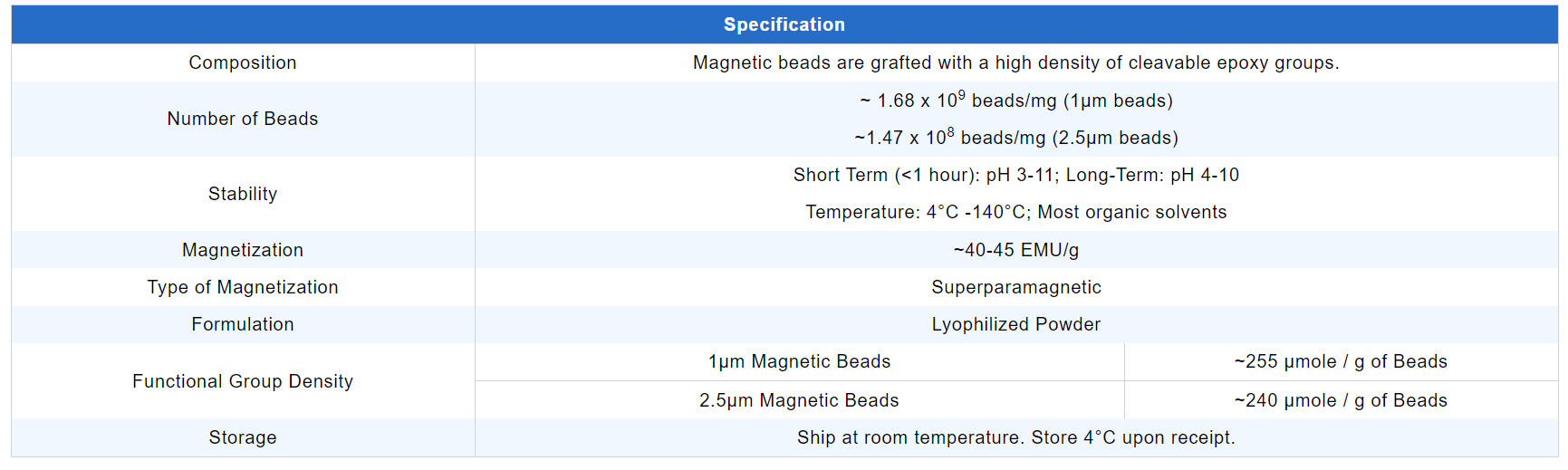Select the Functional Group Density label

242,381
